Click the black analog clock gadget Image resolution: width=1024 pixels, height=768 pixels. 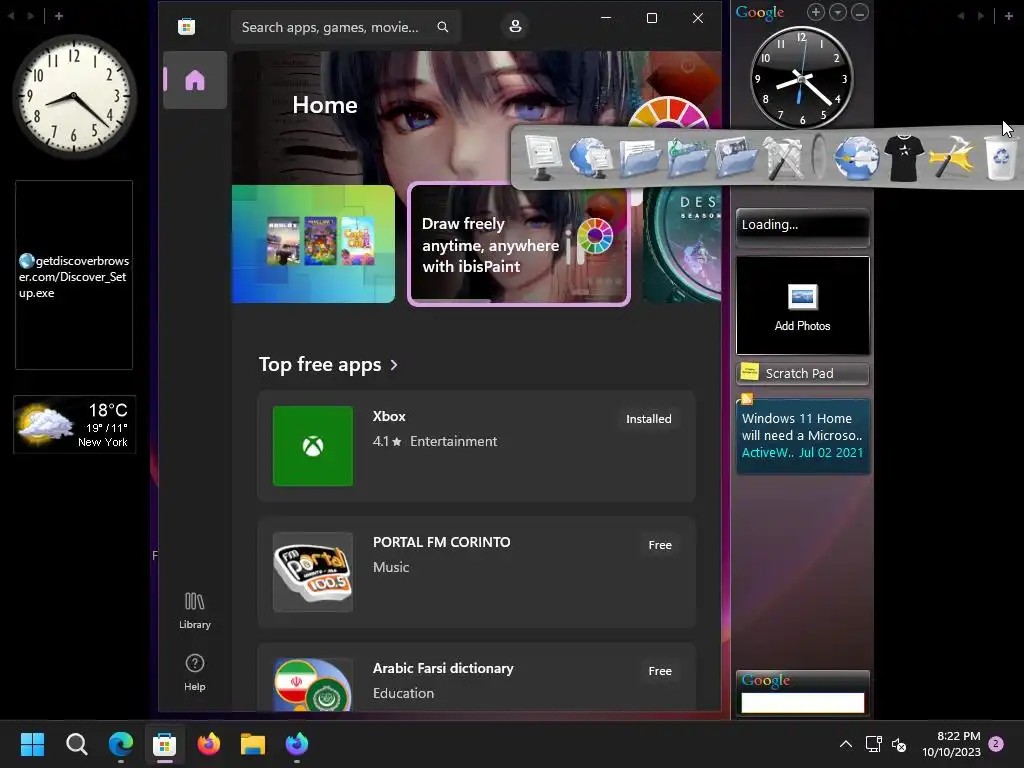tap(801, 77)
